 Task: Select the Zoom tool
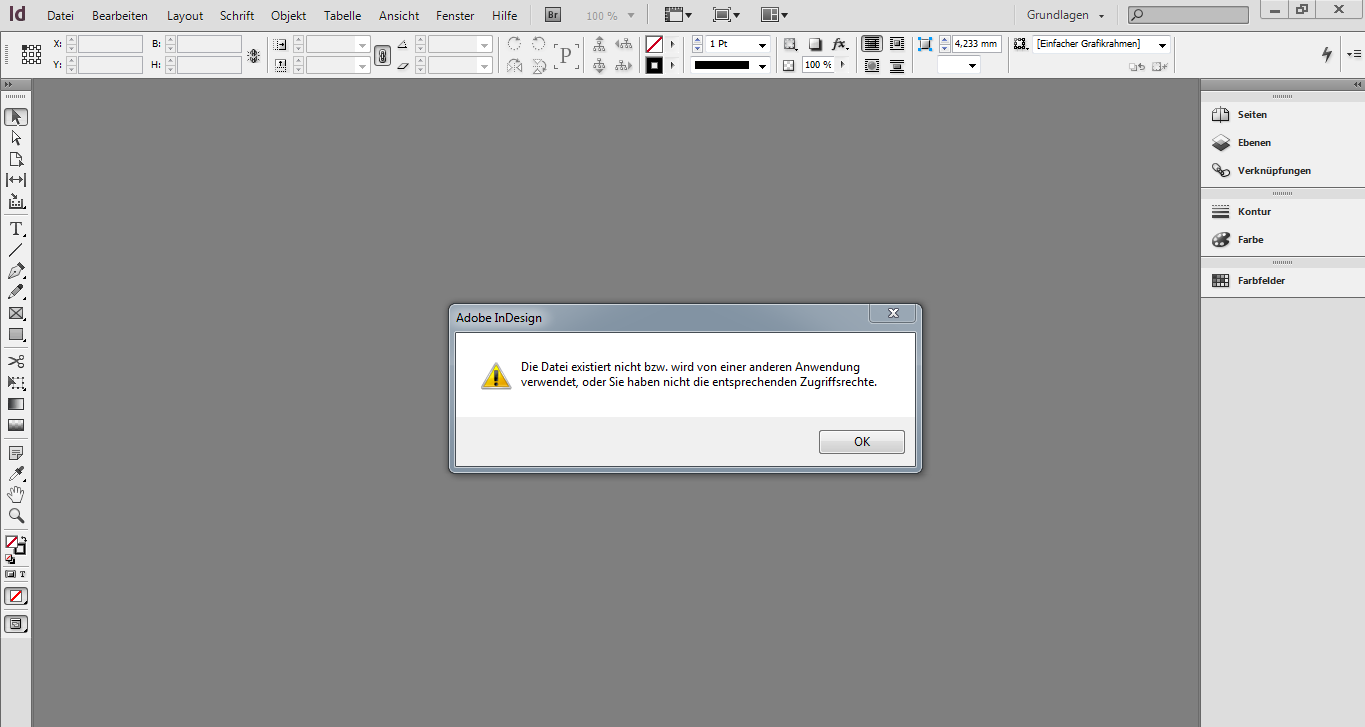click(x=16, y=516)
